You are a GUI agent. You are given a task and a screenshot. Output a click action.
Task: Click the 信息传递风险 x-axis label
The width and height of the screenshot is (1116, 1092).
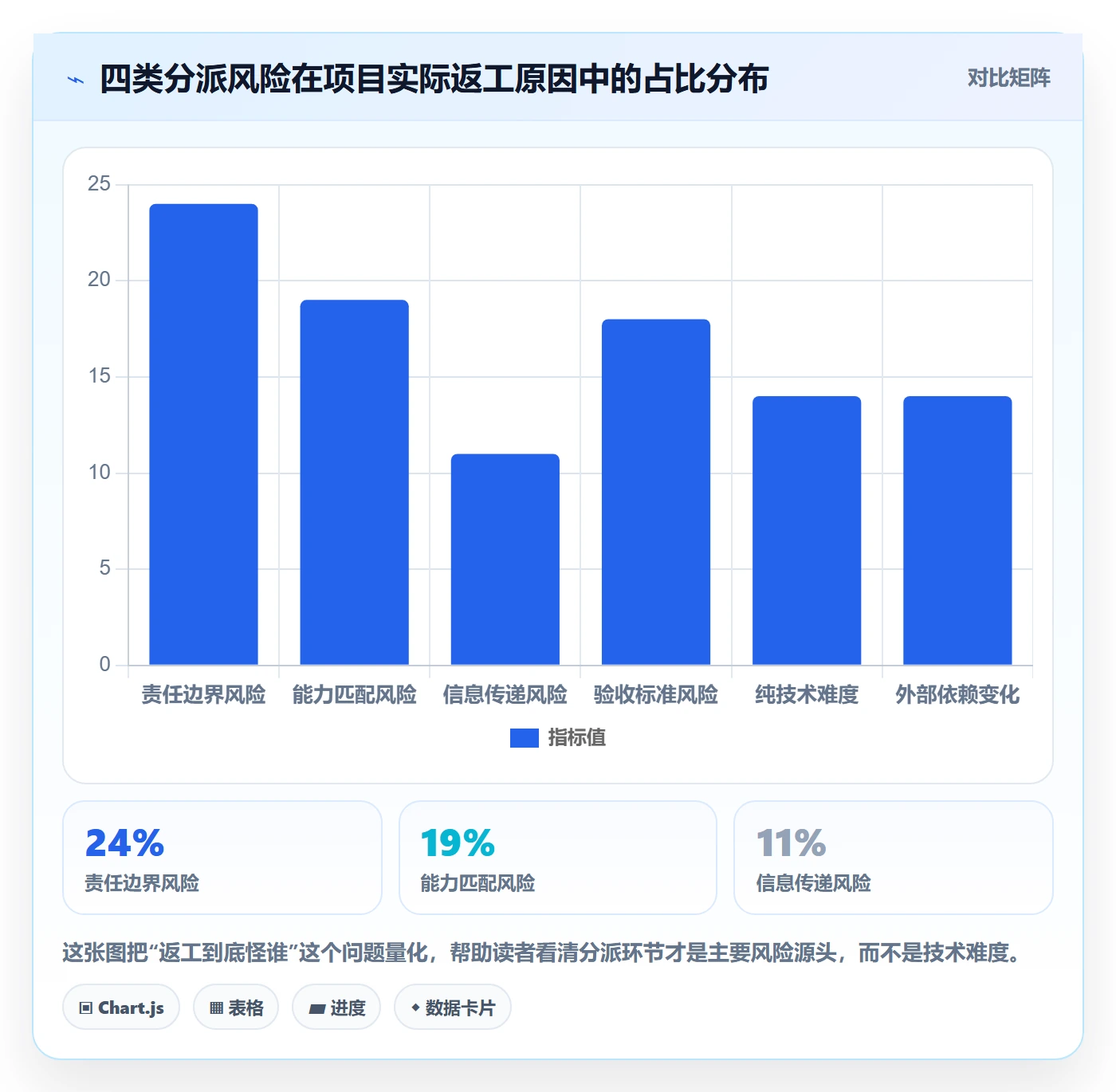pos(505,695)
